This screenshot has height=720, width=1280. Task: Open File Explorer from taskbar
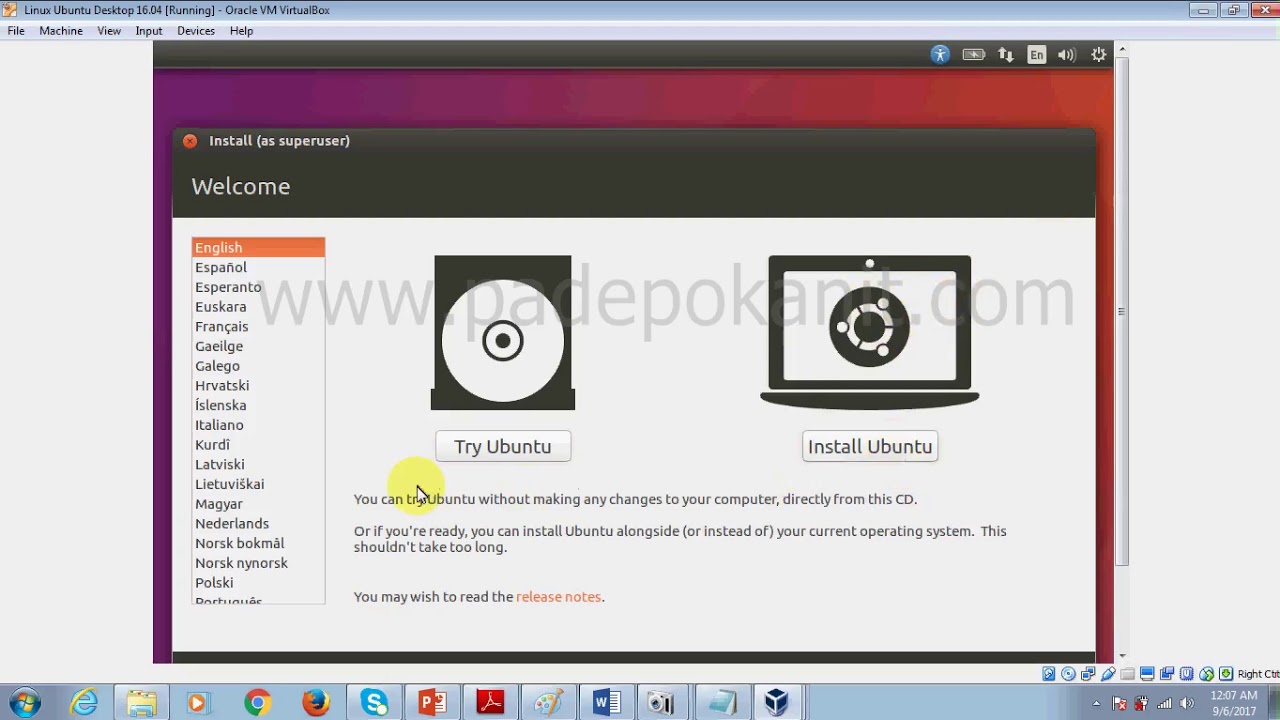[x=141, y=703]
